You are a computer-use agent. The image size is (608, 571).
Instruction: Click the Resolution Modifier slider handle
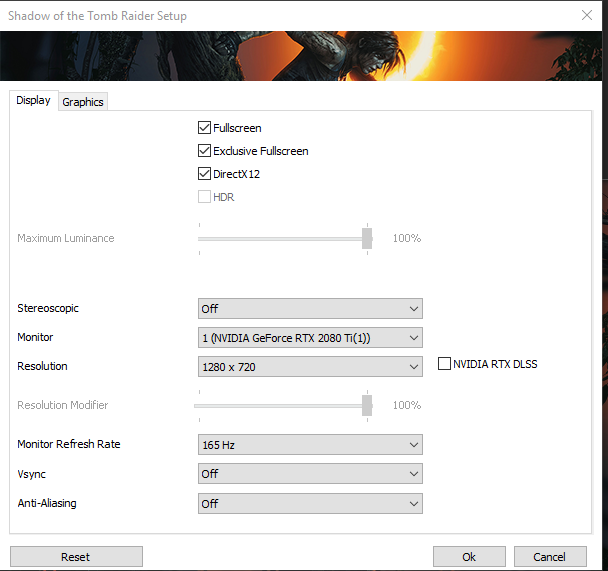click(367, 405)
